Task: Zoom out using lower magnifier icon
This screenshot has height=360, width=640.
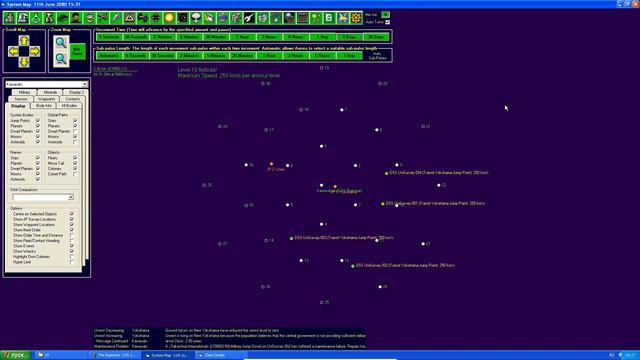Action: click(61, 59)
